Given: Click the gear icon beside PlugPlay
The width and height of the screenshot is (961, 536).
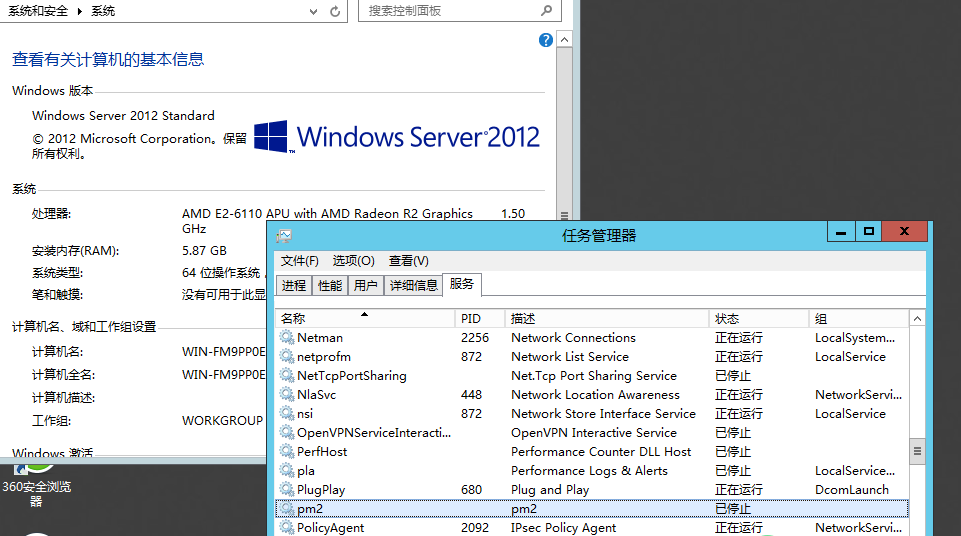Looking at the screenshot, I should tap(286, 489).
